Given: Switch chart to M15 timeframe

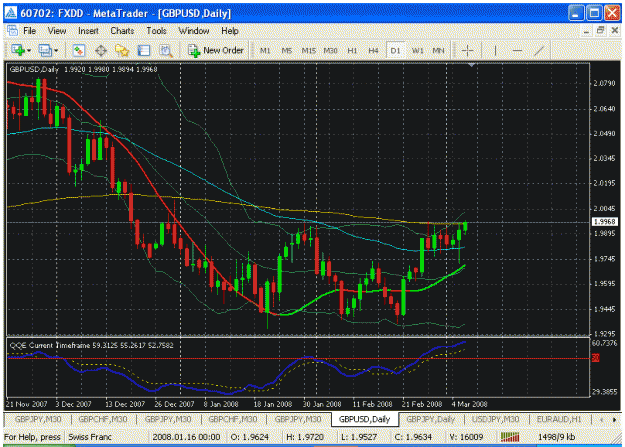Looking at the screenshot, I should pyautogui.click(x=309, y=51).
